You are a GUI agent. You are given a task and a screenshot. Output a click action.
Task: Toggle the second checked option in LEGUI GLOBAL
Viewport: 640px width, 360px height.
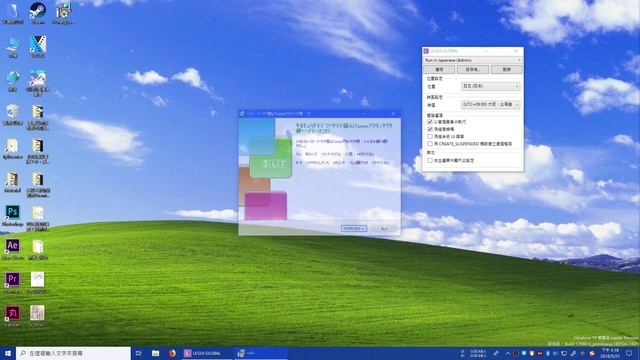click(430, 129)
